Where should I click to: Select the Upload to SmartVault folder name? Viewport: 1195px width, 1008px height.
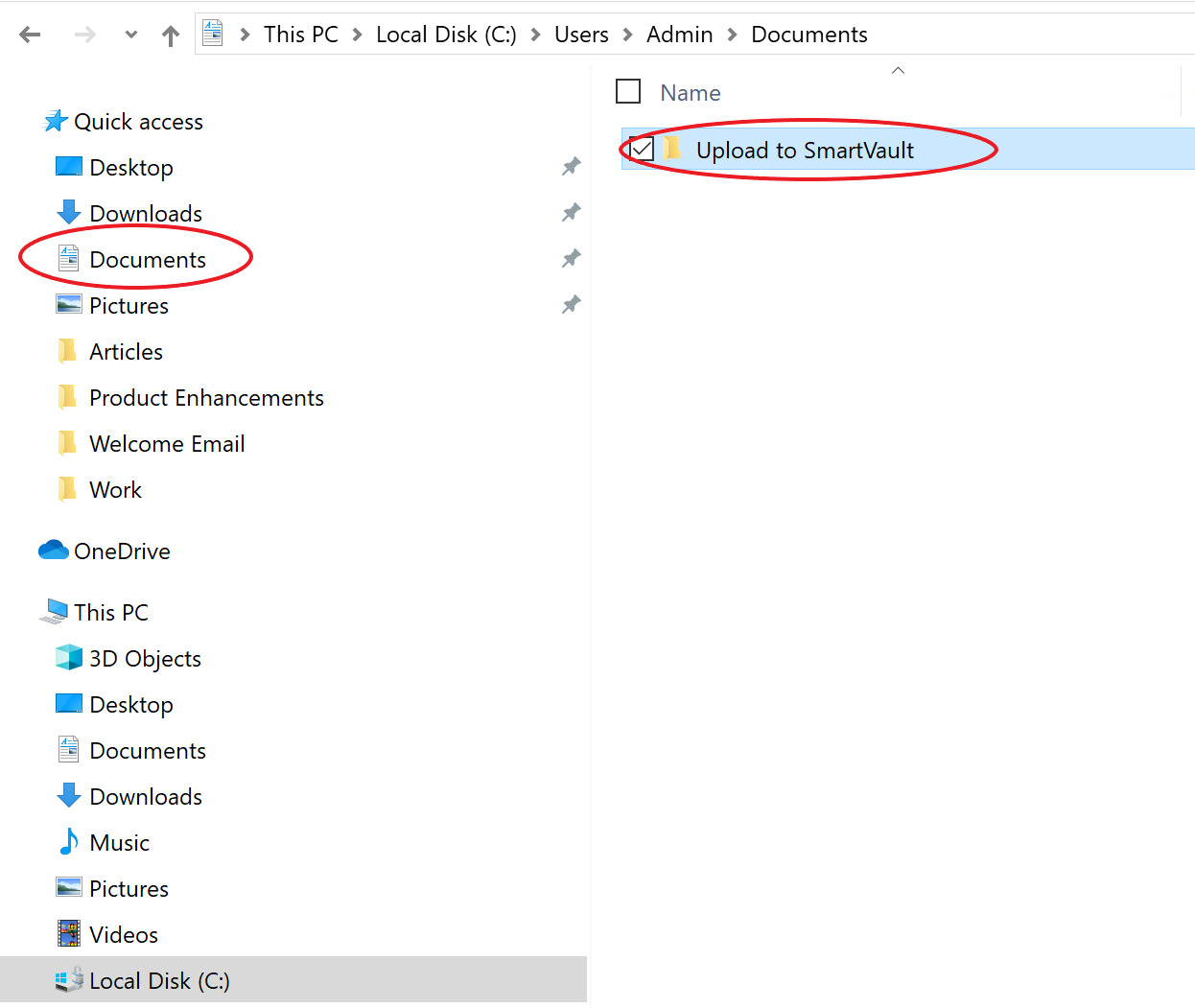[805, 151]
